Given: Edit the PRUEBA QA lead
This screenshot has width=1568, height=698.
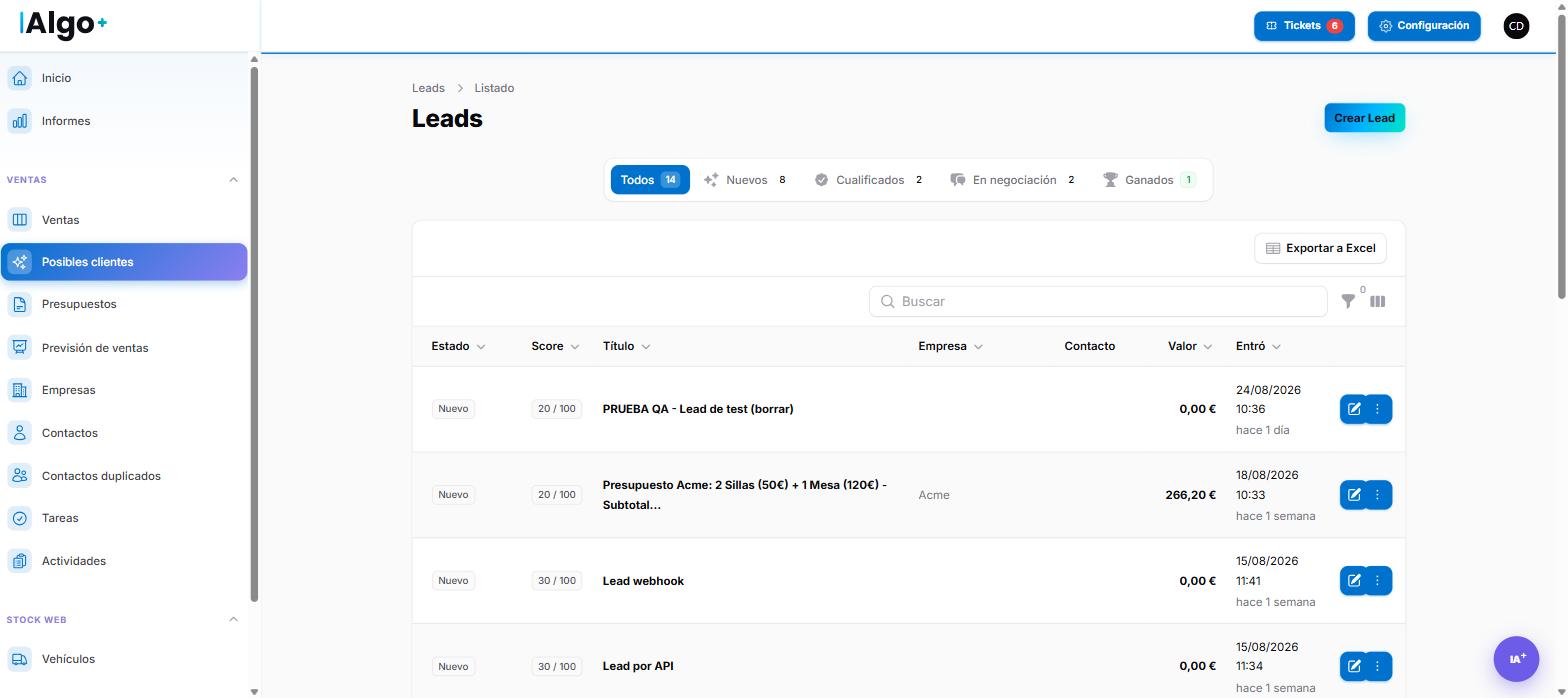Looking at the screenshot, I should tap(1353, 409).
